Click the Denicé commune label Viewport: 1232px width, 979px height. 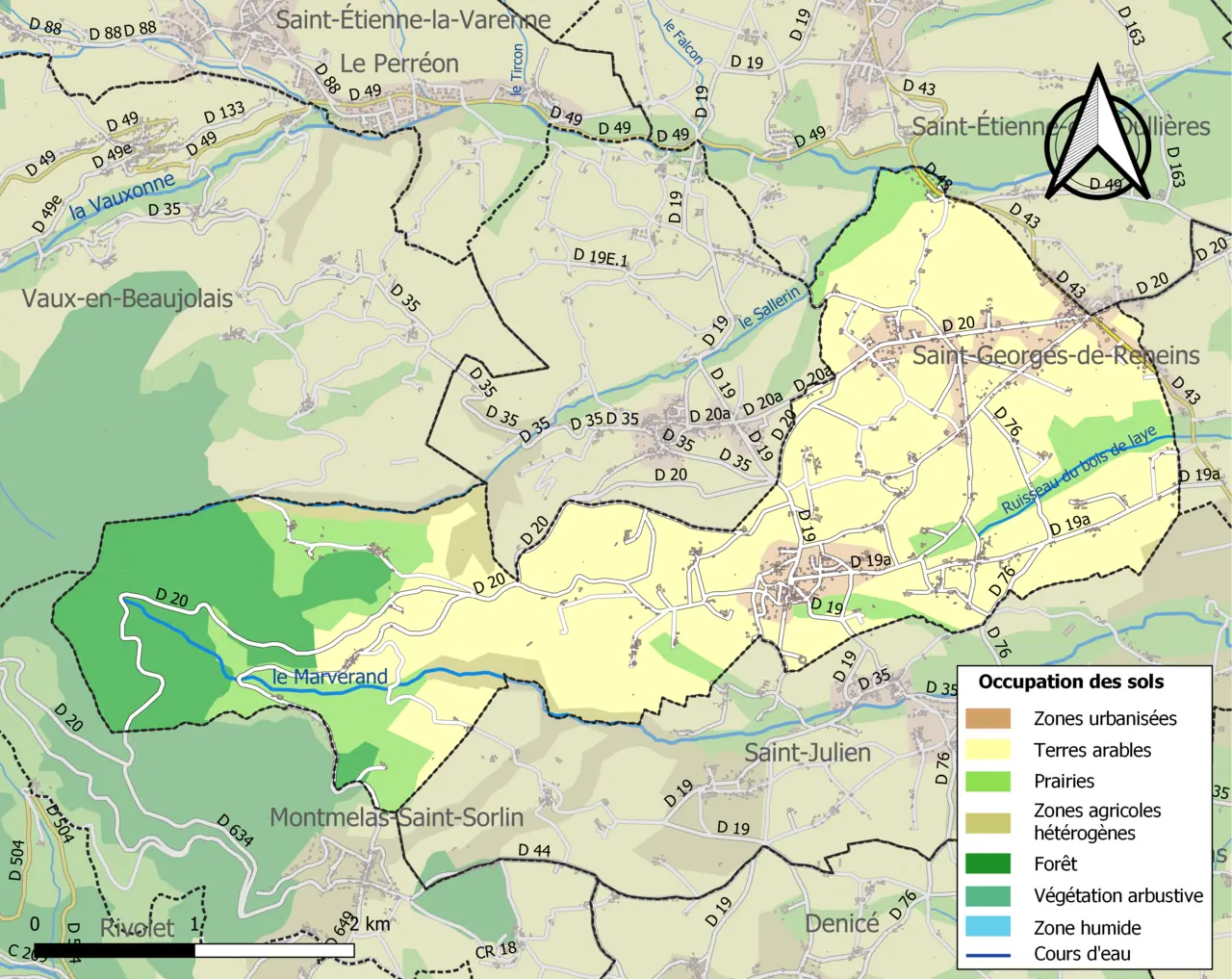(842, 923)
